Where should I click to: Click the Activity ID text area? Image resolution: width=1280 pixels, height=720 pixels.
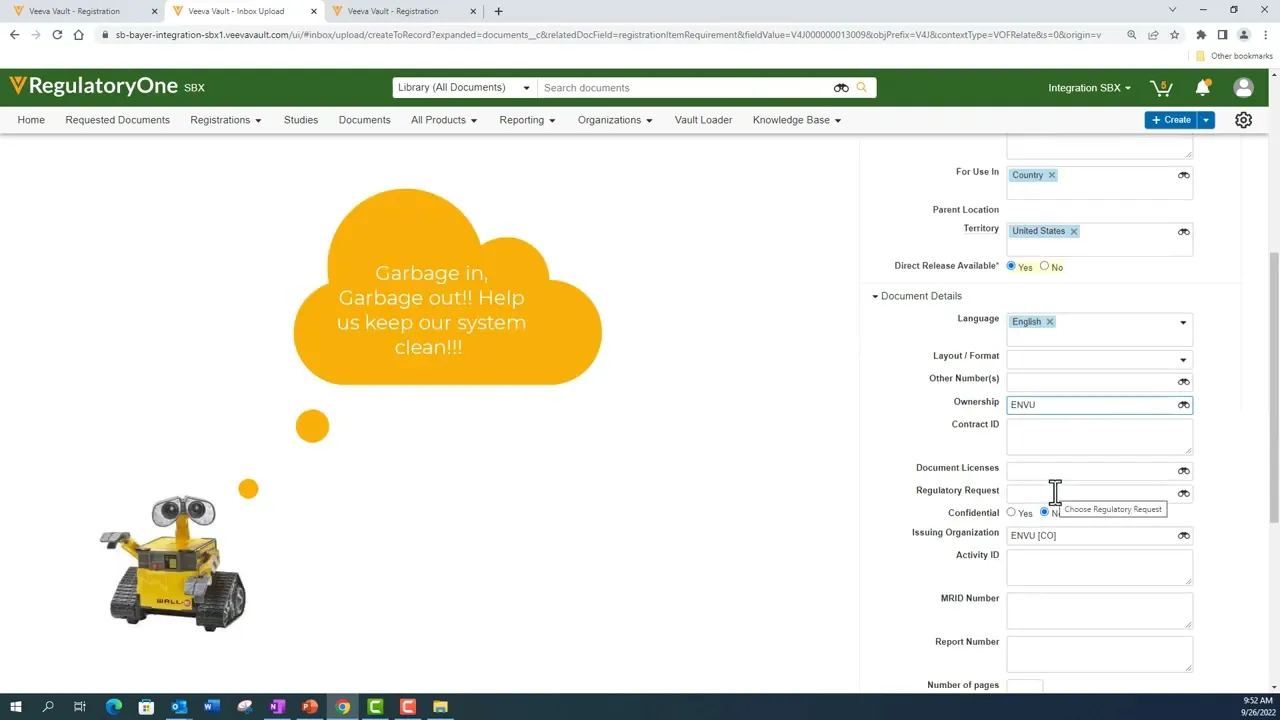pyautogui.click(x=1099, y=567)
